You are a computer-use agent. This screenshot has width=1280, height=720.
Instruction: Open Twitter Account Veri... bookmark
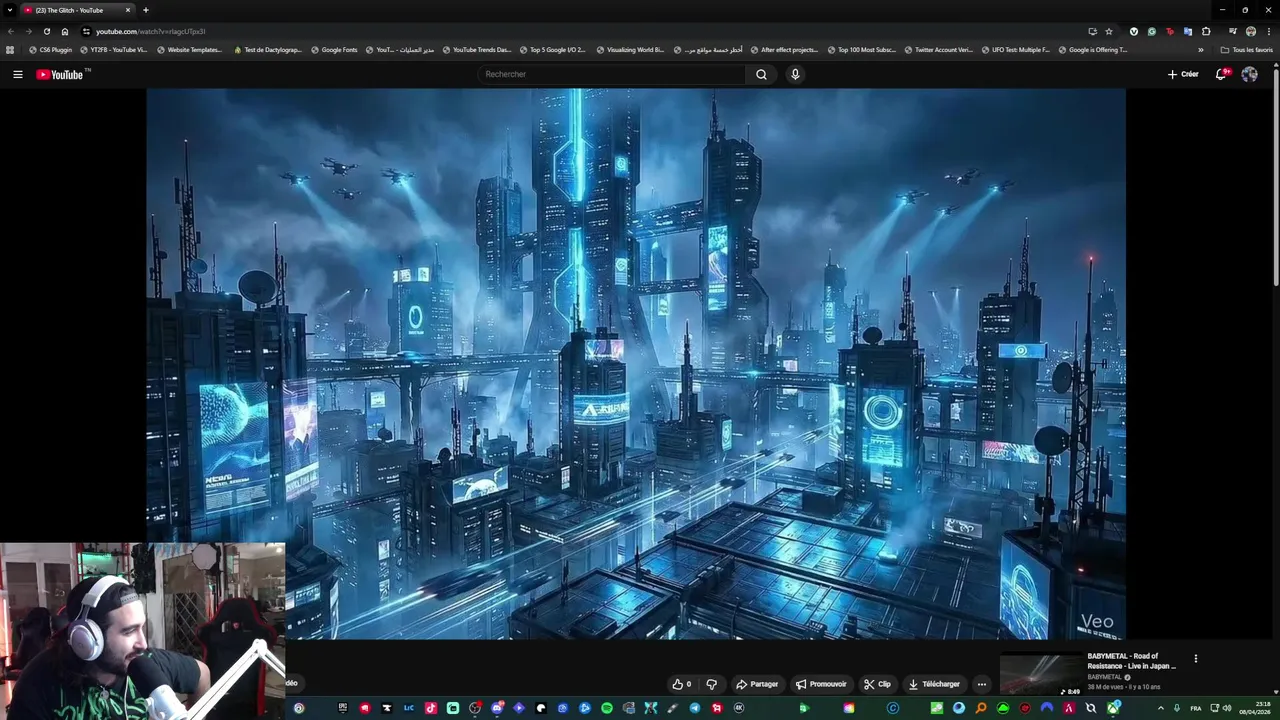pos(938,50)
